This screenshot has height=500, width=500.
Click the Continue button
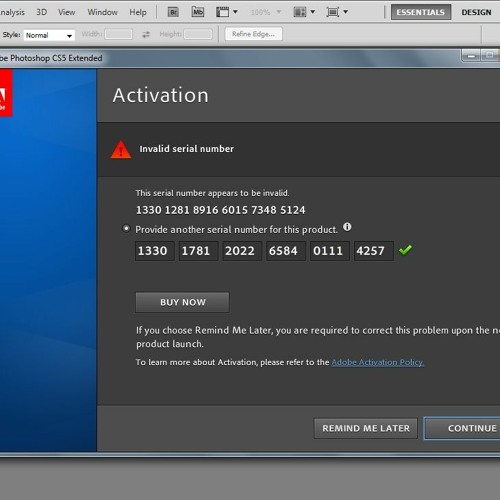[x=462, y=428]
